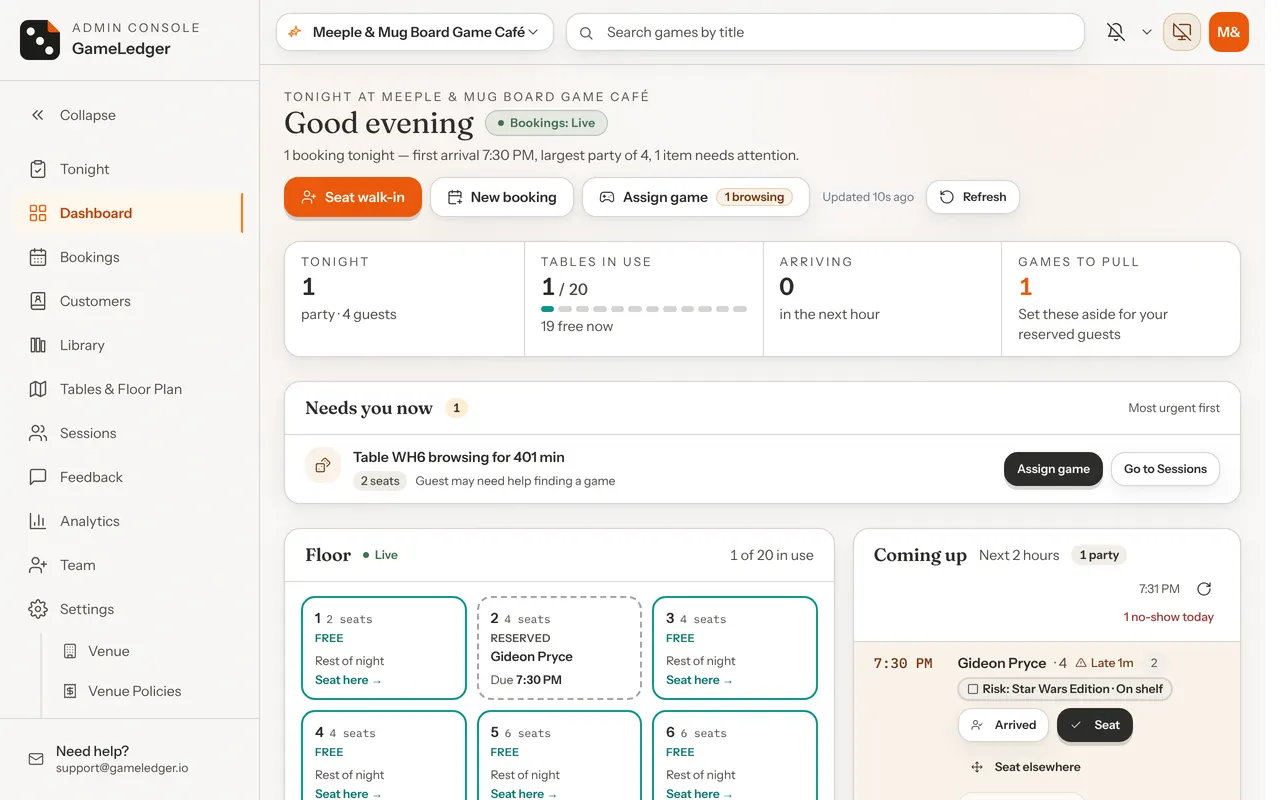Click the Bookings: Live status pill
1280x800 pixels.
tap(546, 123)
